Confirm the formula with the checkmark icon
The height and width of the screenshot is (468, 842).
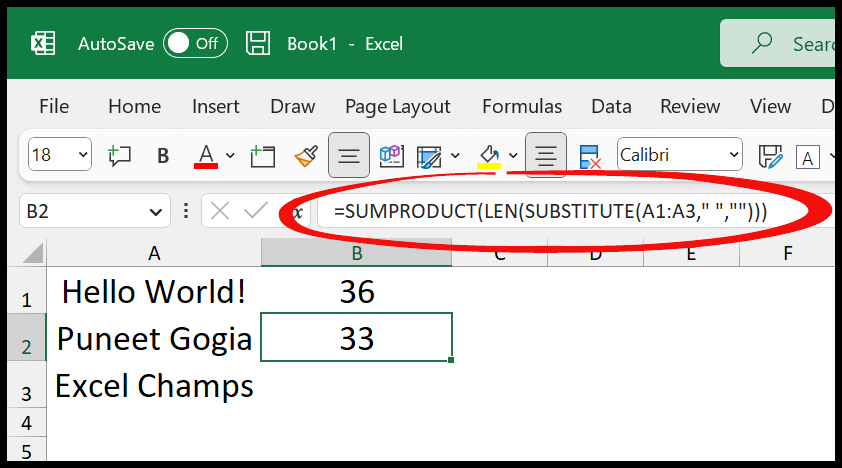click(x=256, y=211)
